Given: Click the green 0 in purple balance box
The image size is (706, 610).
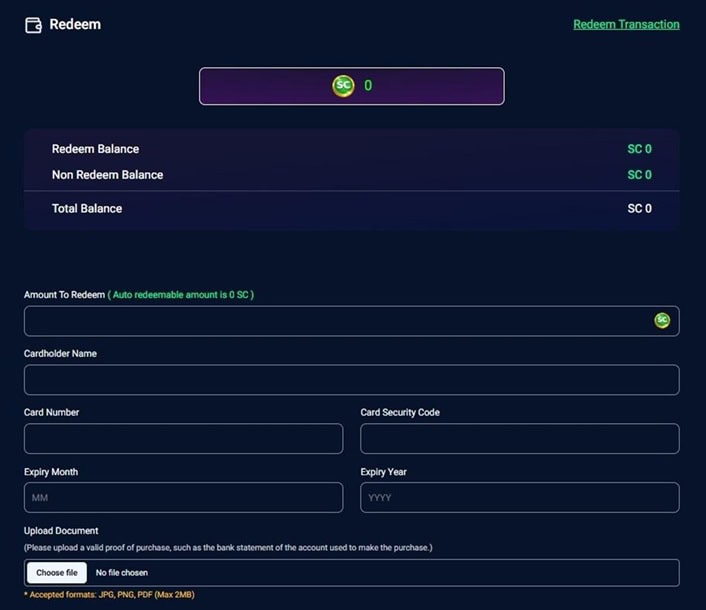Looking at the screenshot, I should click(368, 86).
